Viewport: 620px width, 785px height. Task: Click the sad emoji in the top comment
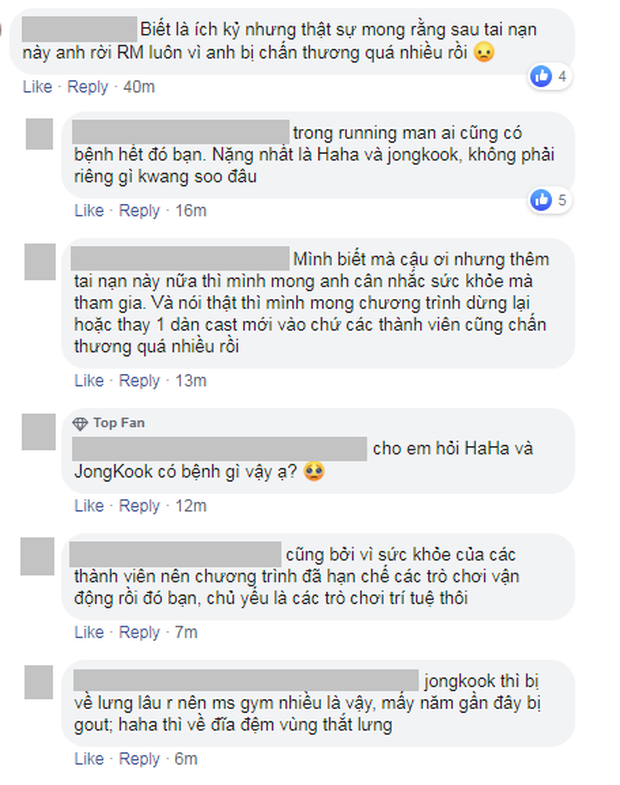[484, 52]
